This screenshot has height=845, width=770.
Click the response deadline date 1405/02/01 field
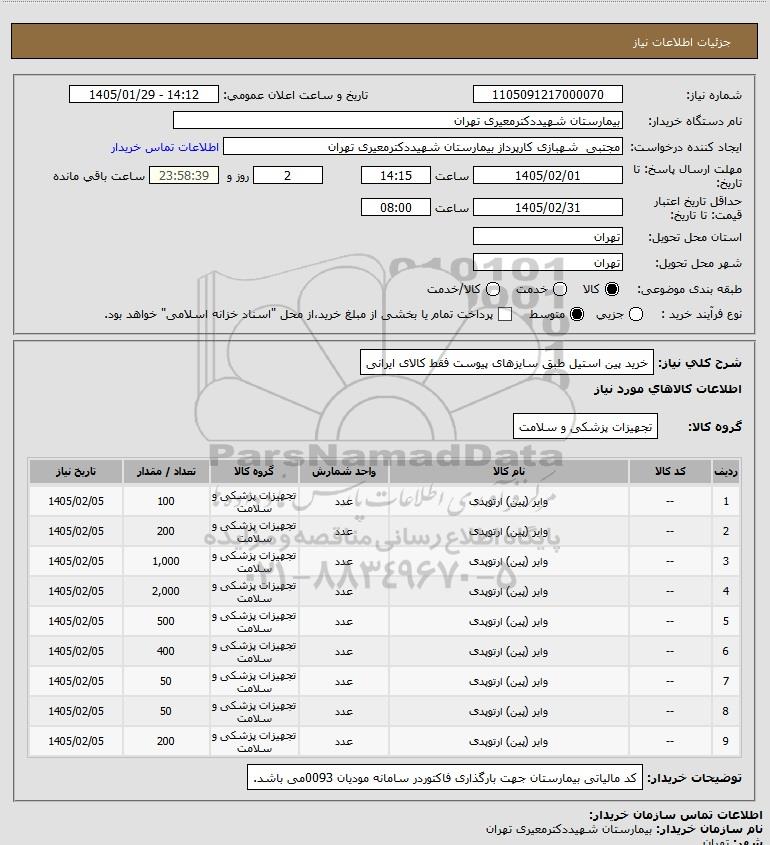tap(547, 176)
